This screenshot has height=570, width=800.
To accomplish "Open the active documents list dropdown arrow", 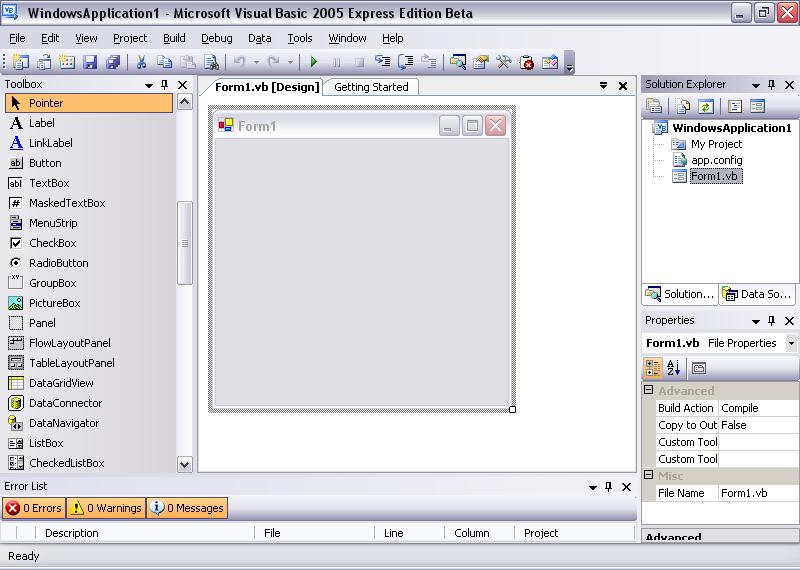I will 604,86.
